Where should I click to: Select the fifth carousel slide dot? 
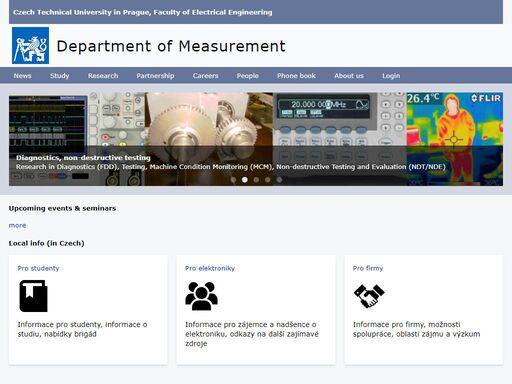pyautogui.click(x=279, y=180)
